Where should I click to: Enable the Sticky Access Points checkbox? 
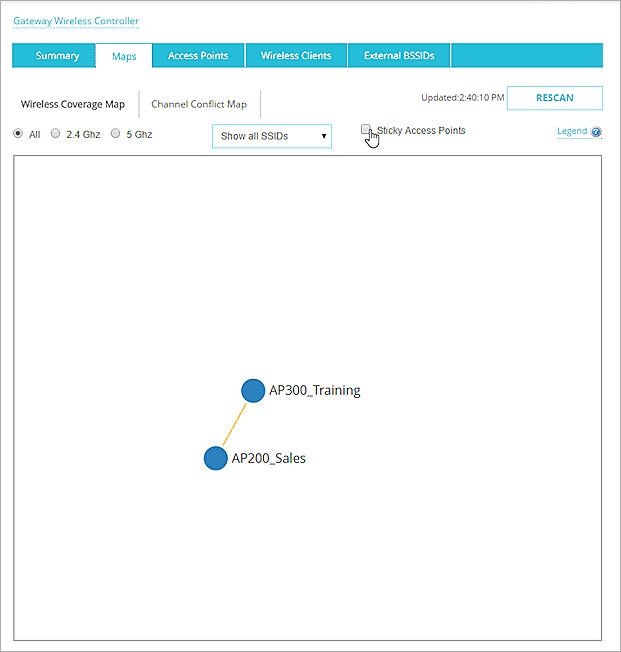point(366,129)
